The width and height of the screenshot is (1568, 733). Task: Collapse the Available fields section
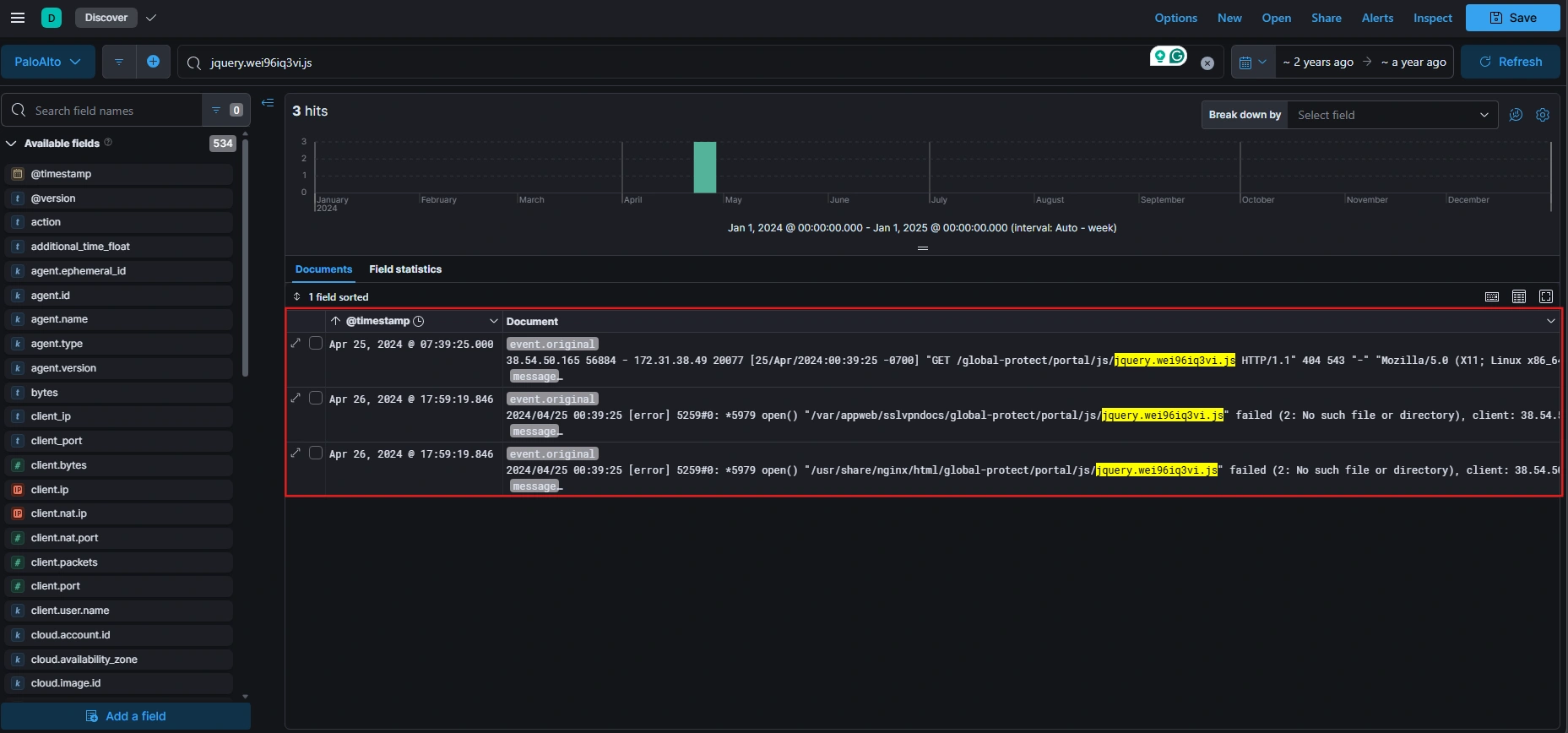(12, 144)
